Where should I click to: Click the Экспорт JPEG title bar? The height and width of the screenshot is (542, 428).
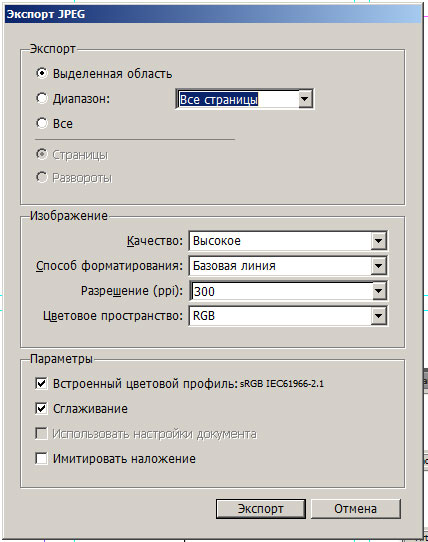pos(213,15)
